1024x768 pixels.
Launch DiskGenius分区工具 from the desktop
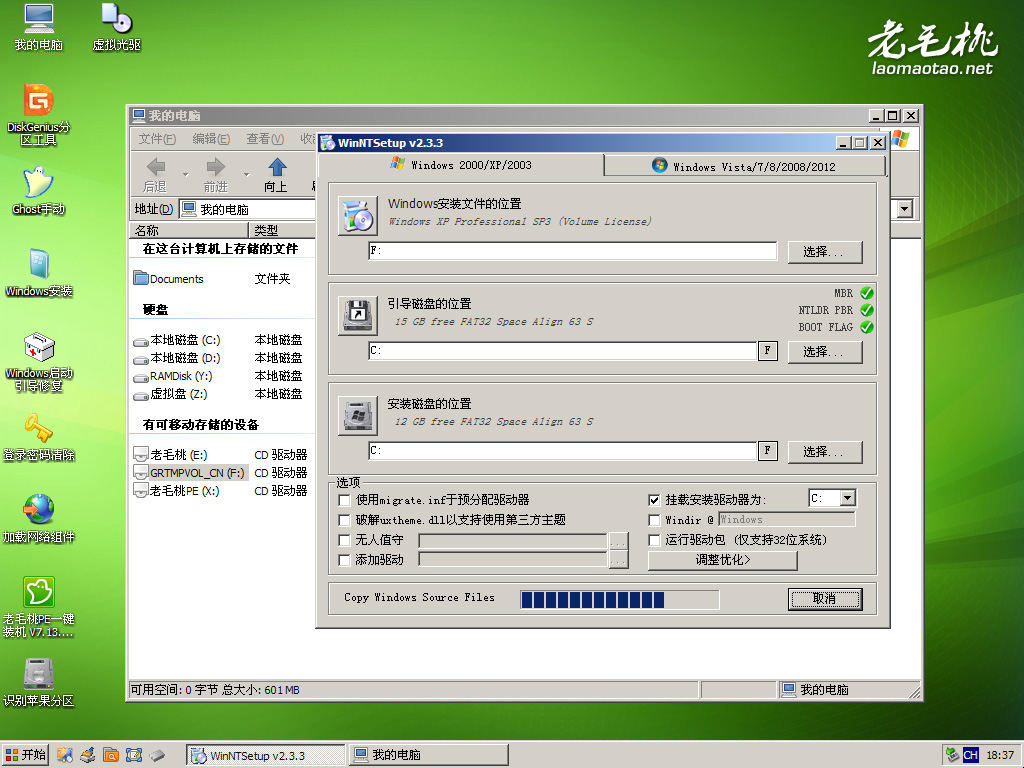39,114
